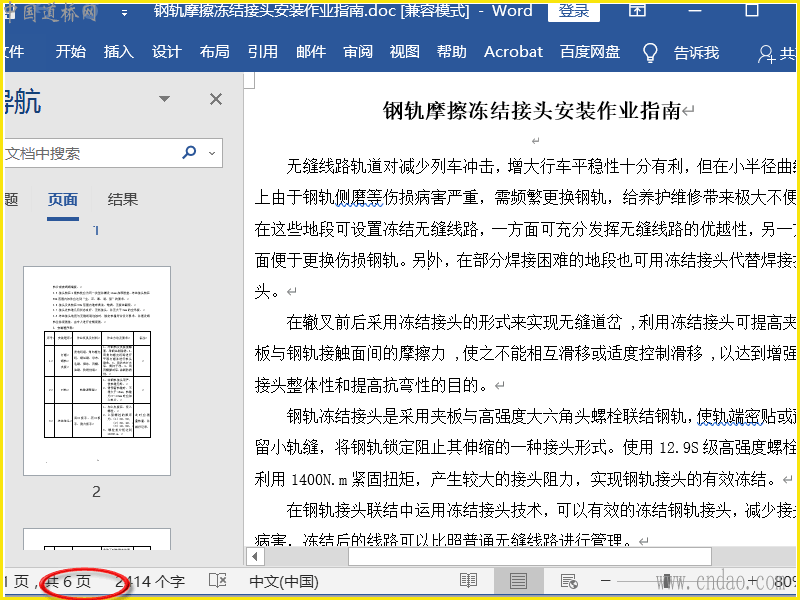Click the zoom out minus button
Viewport: 800px width, 600px height.
(x=605, y=581)
